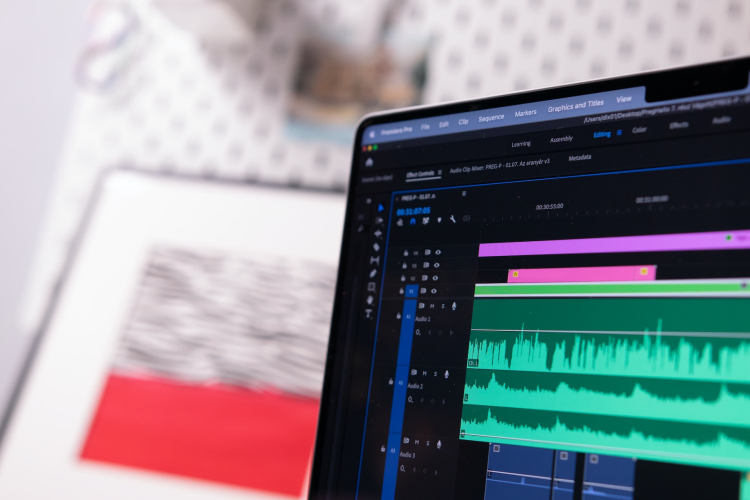Open the Apple menu
This screenshot has width=750, height=500.
(x=372, y=134)
